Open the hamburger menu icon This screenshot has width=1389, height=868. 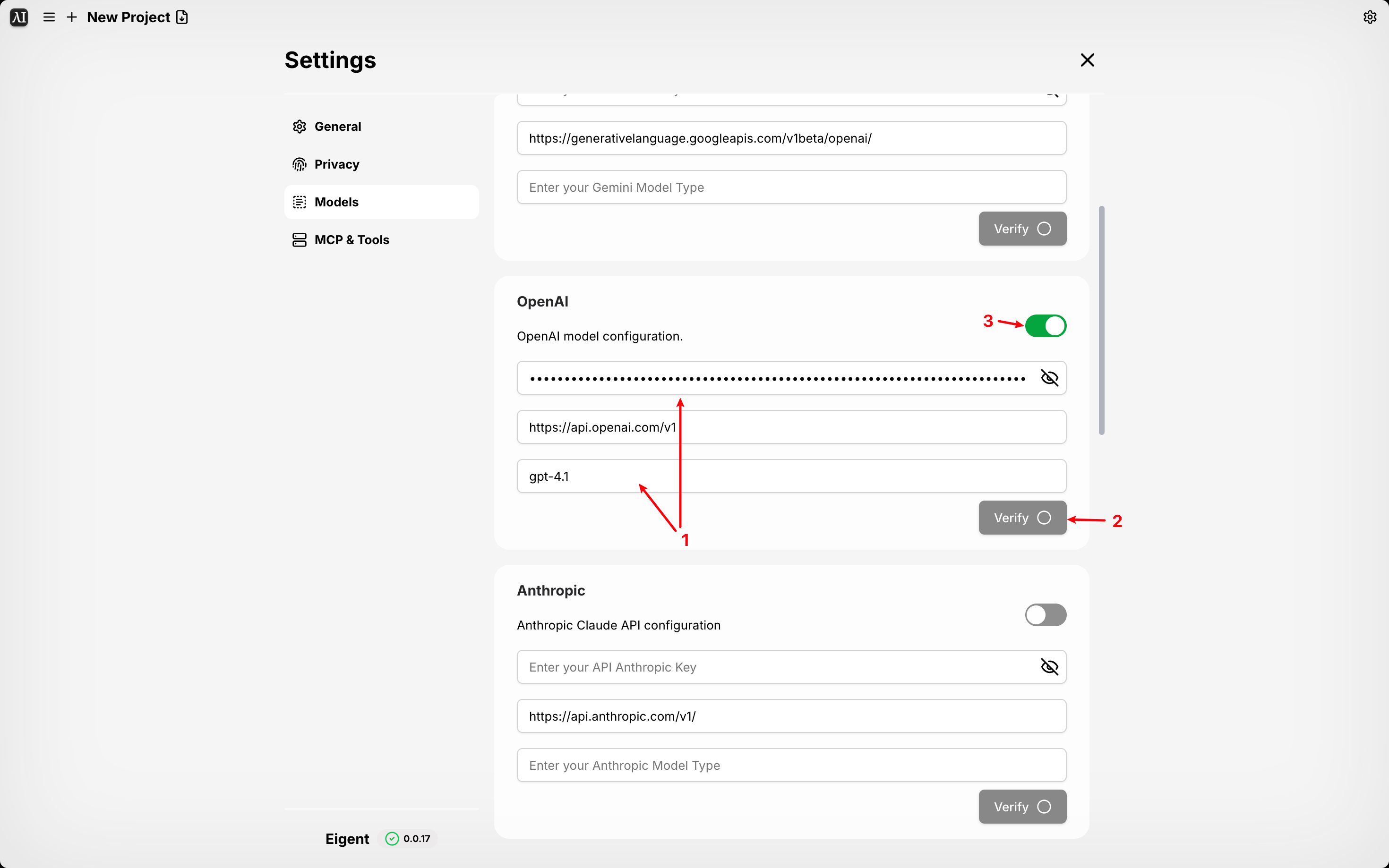50,17
